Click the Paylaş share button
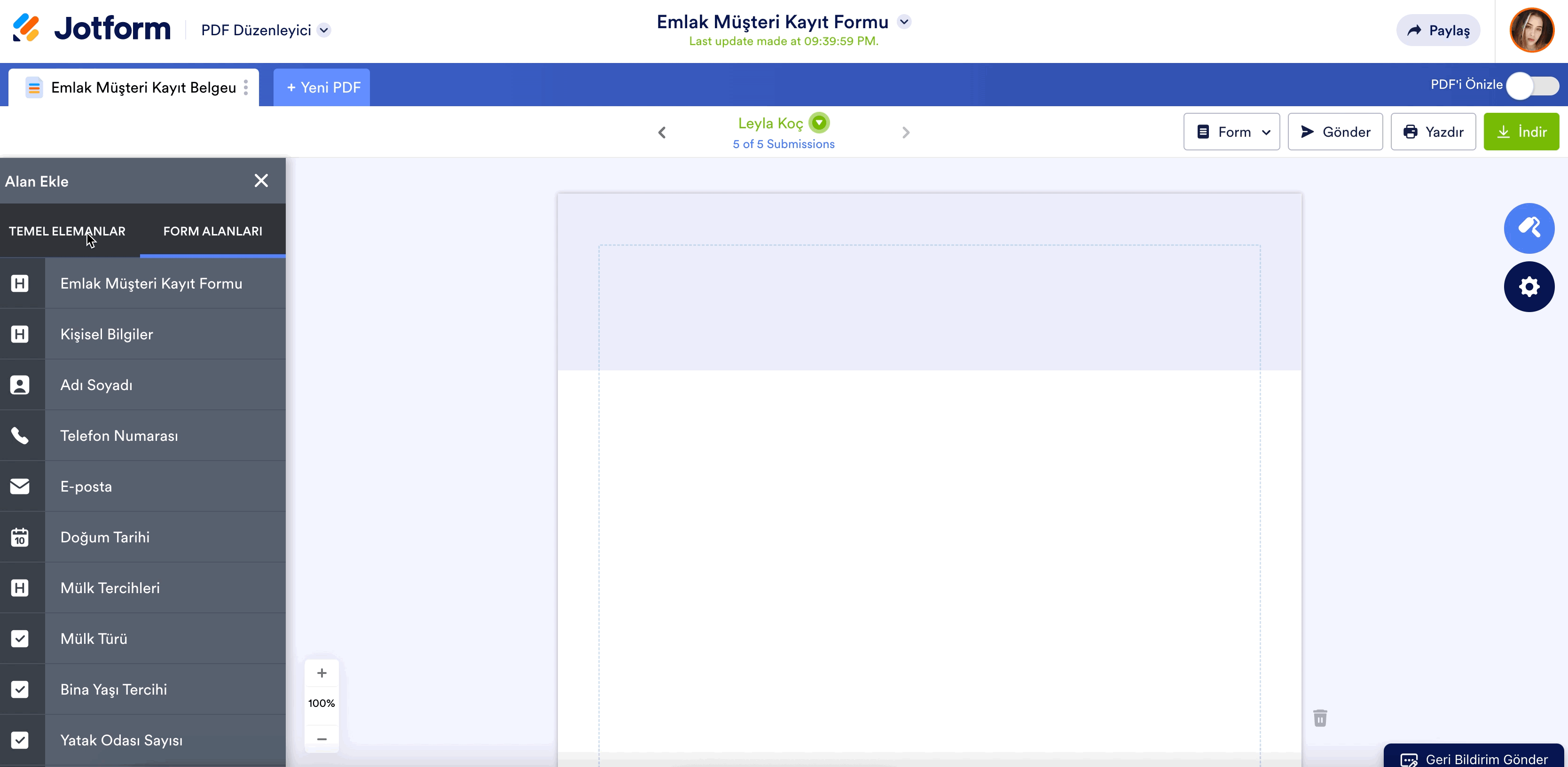 [x=1438, y=31]
